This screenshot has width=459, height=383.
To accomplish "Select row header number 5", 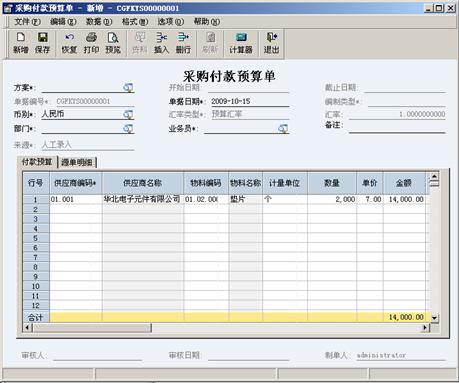I will point(36,238).
